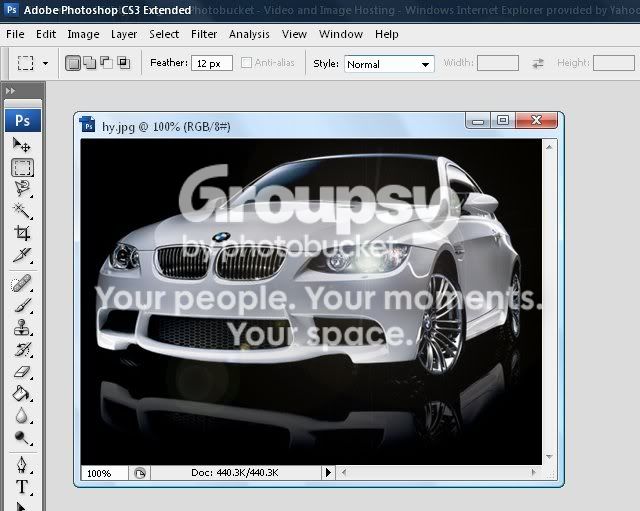
Task: Click the Ps logo atop the toolbox
Action: pos(23,121)
